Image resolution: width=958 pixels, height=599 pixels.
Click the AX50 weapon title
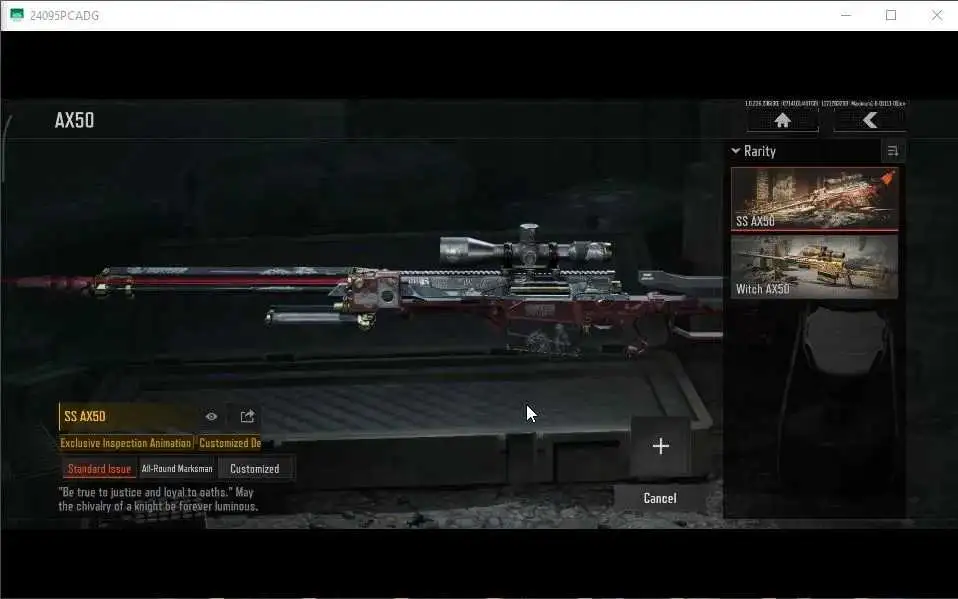(x=75, y=120)
